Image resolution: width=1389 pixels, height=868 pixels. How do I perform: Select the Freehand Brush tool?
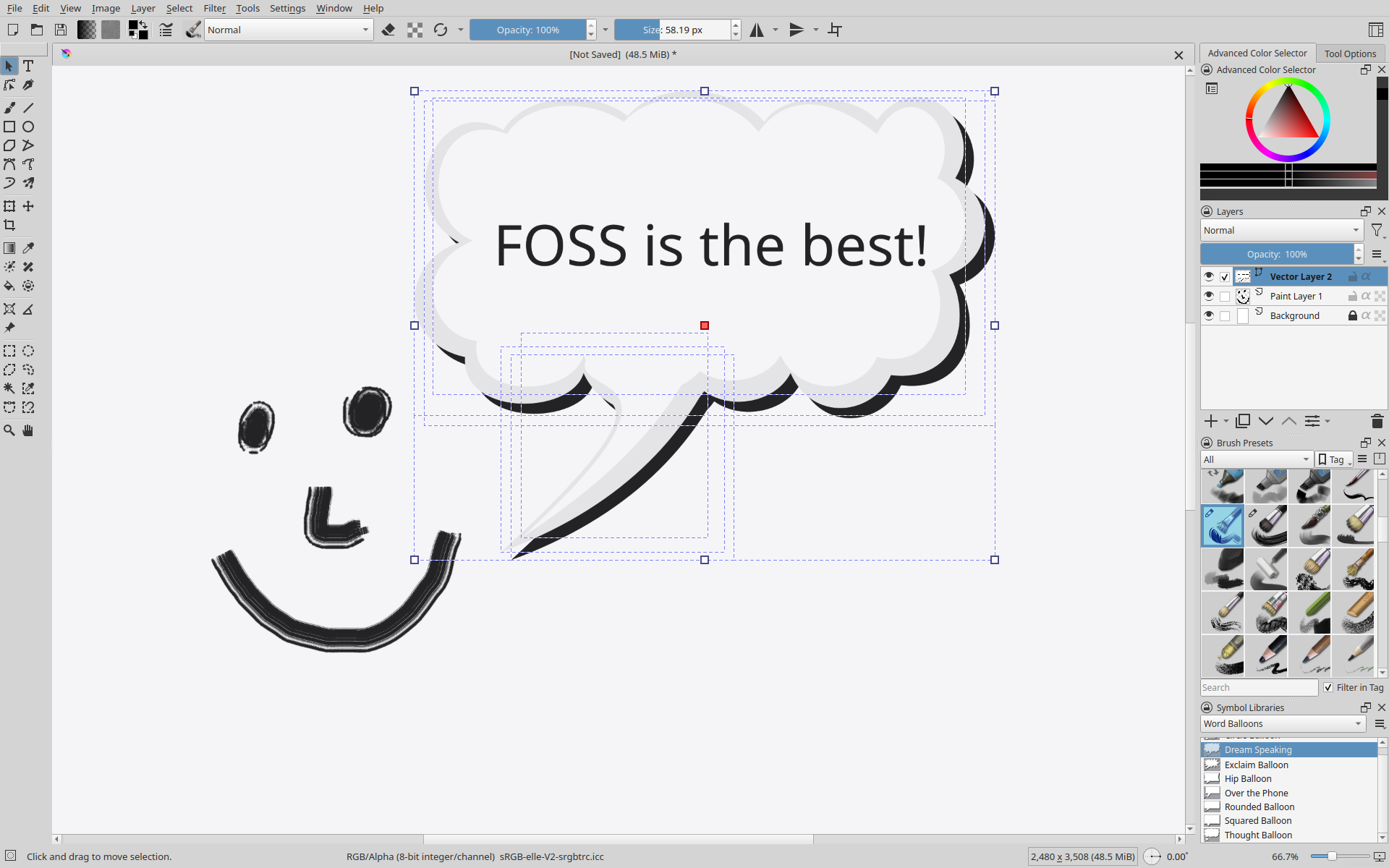(9, 108)
